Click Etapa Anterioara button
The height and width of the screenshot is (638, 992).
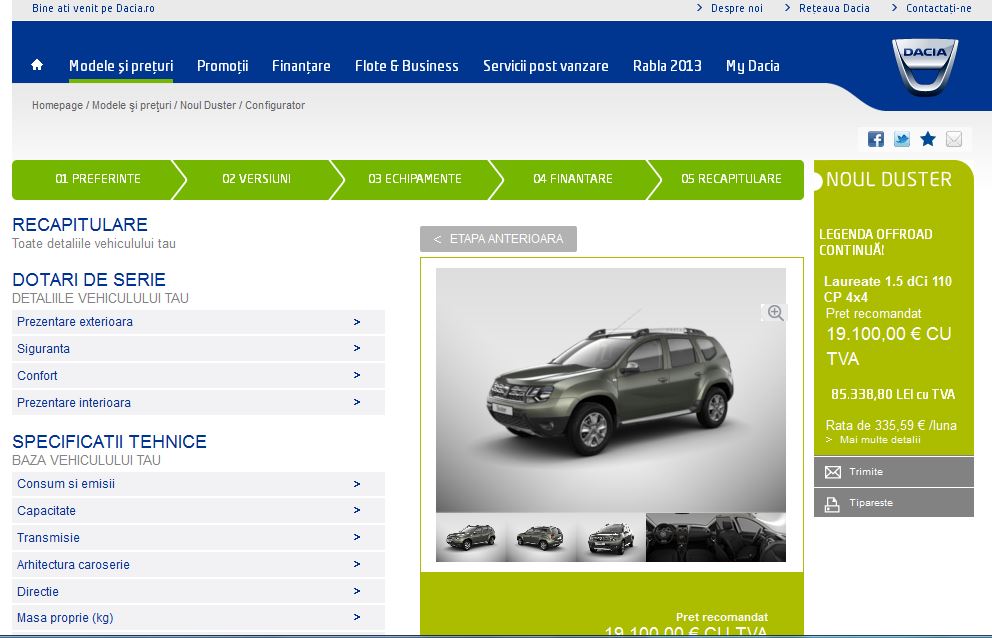pos(498,239)
